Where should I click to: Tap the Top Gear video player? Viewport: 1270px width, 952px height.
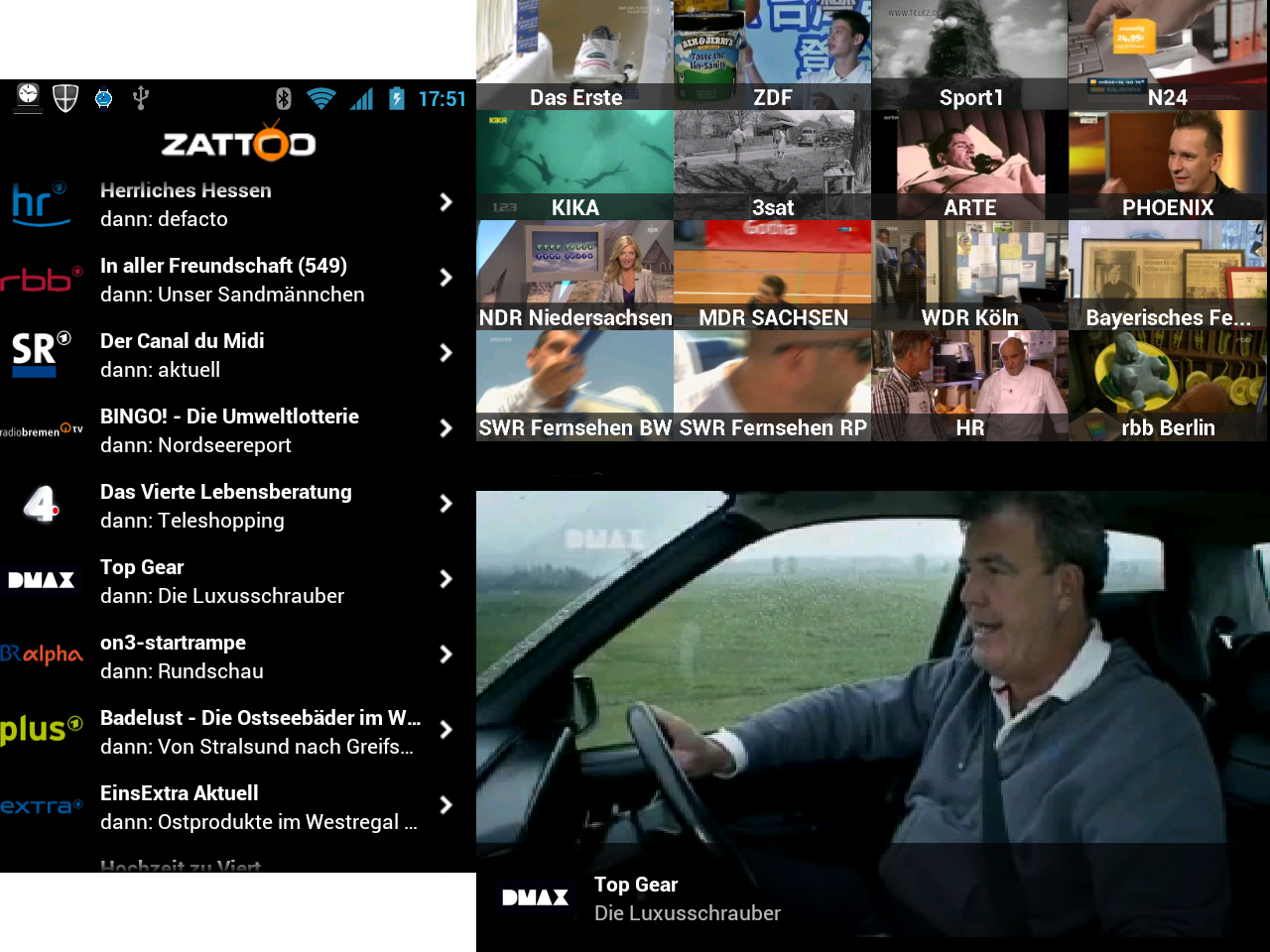tap(873, 714)
